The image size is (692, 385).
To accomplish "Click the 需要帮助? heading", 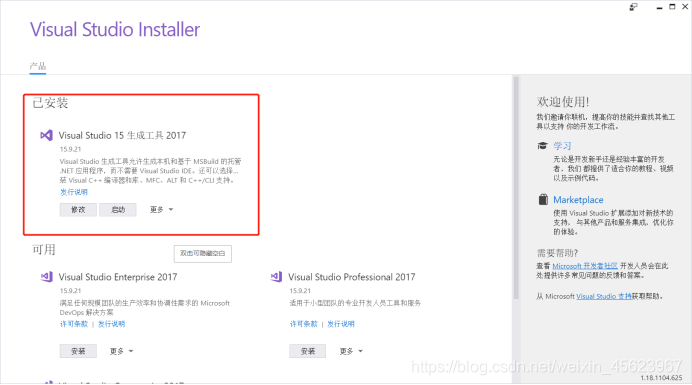I will tap(557, 253).
